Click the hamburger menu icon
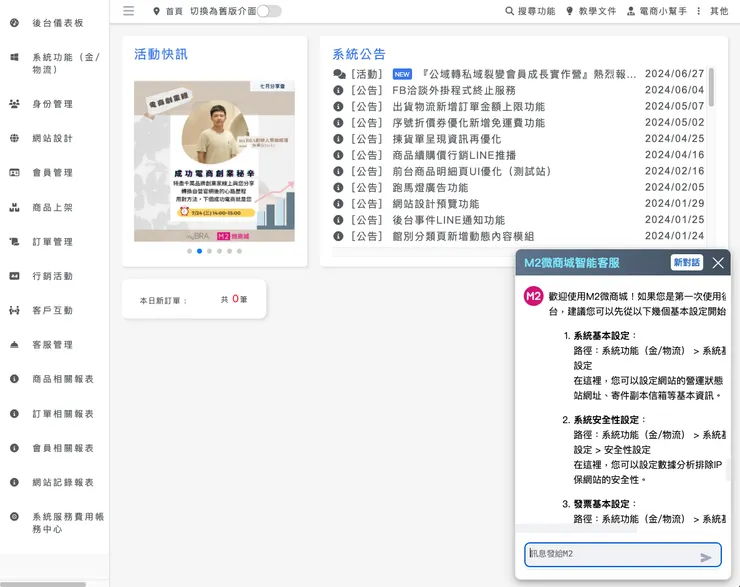Screen dimensions: 740x587 [x=128, y=11]
